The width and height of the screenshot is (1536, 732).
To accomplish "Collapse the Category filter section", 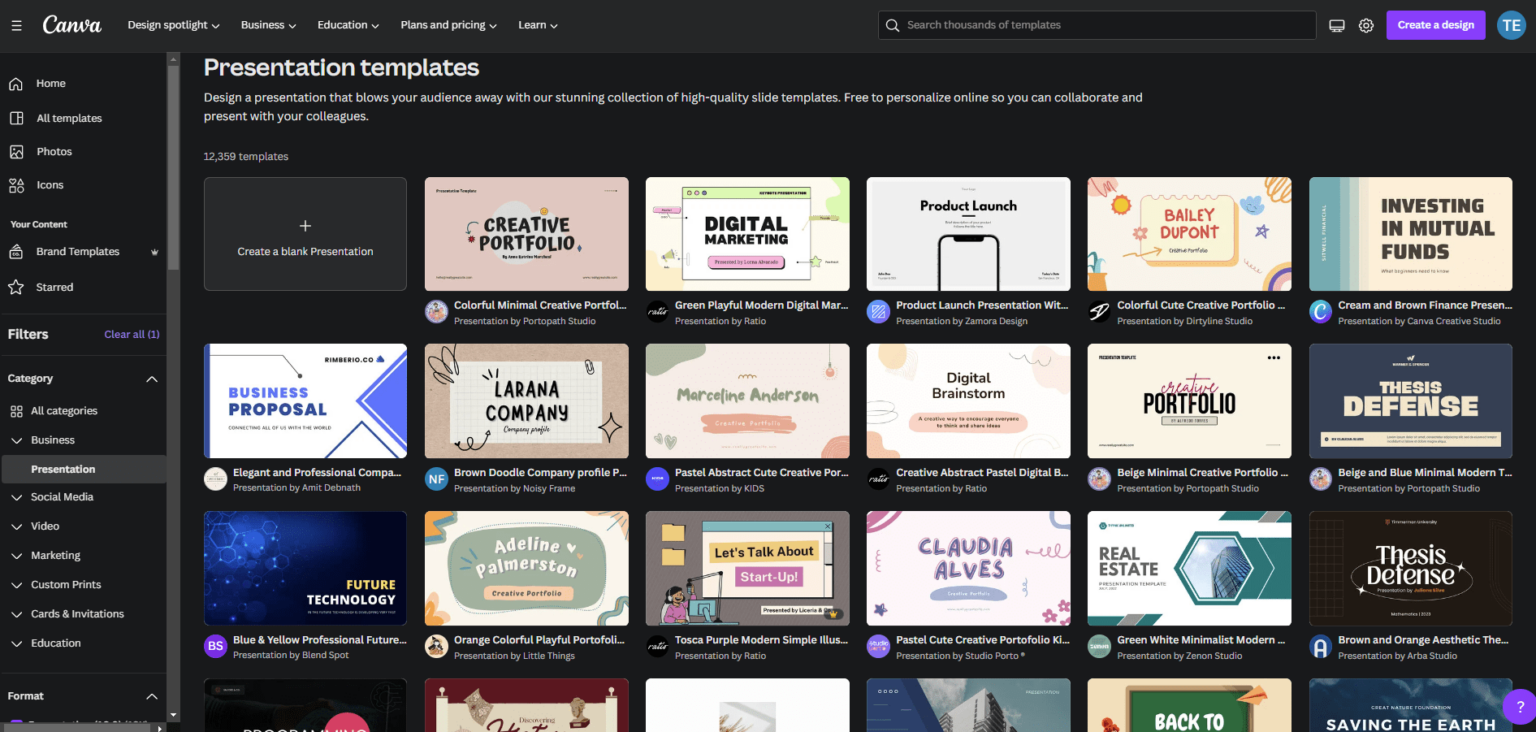I will 151,379.
